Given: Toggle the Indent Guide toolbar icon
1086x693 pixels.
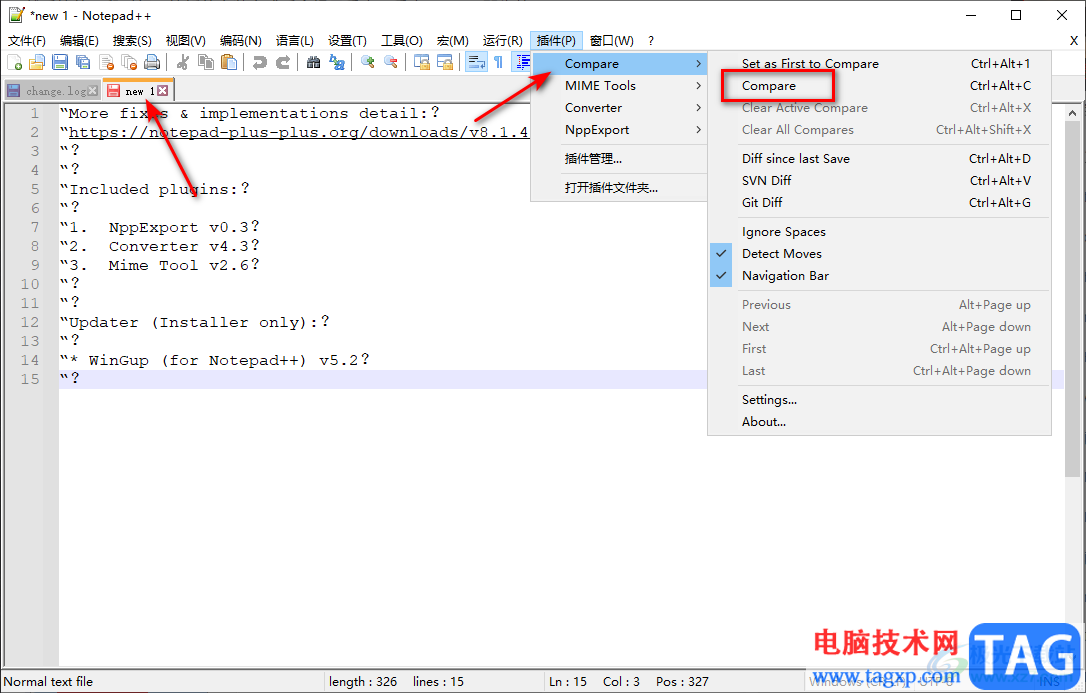Looking at the screenshot, I should pos(522,63).
